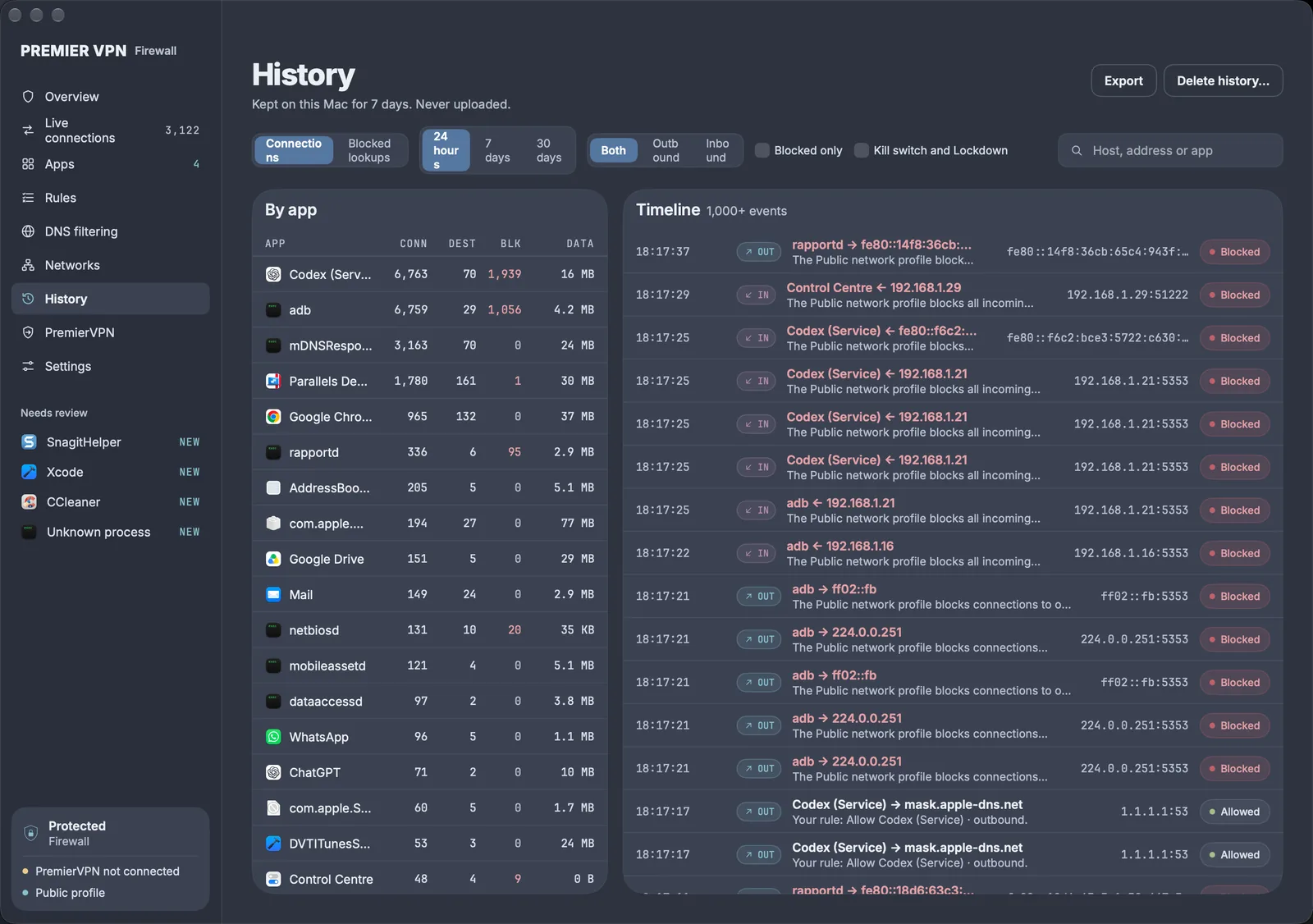Select the 7 days range

(x=497, y=150)
